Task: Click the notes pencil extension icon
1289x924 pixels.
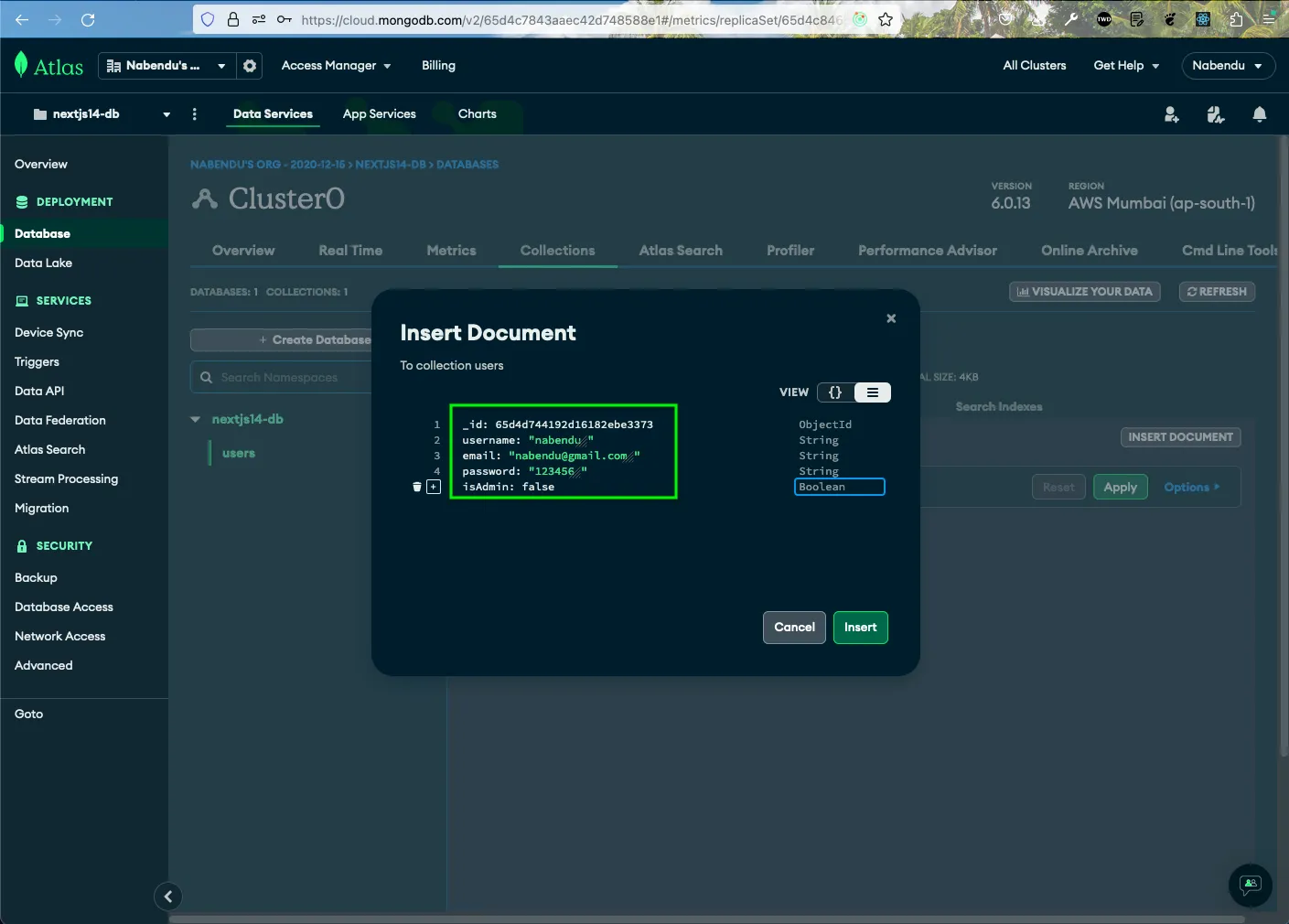Action: coord(1137,19)
